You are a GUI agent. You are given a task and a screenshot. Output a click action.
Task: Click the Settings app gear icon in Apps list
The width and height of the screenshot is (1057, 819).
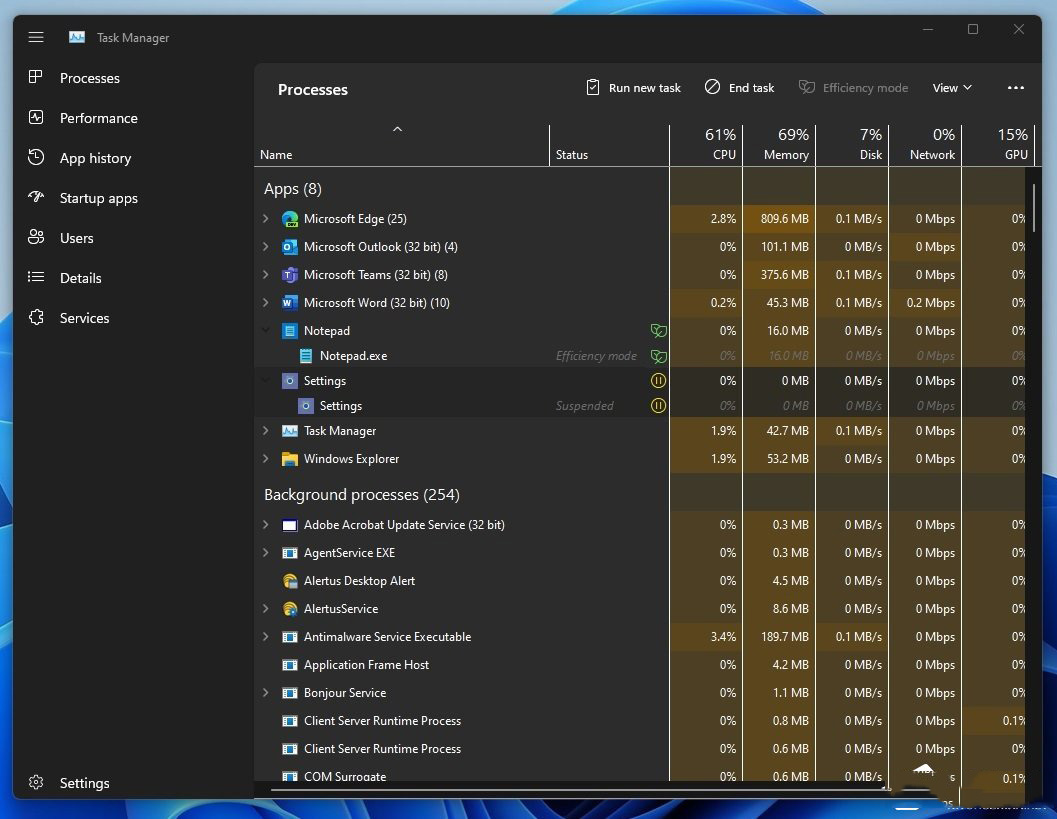290,381
